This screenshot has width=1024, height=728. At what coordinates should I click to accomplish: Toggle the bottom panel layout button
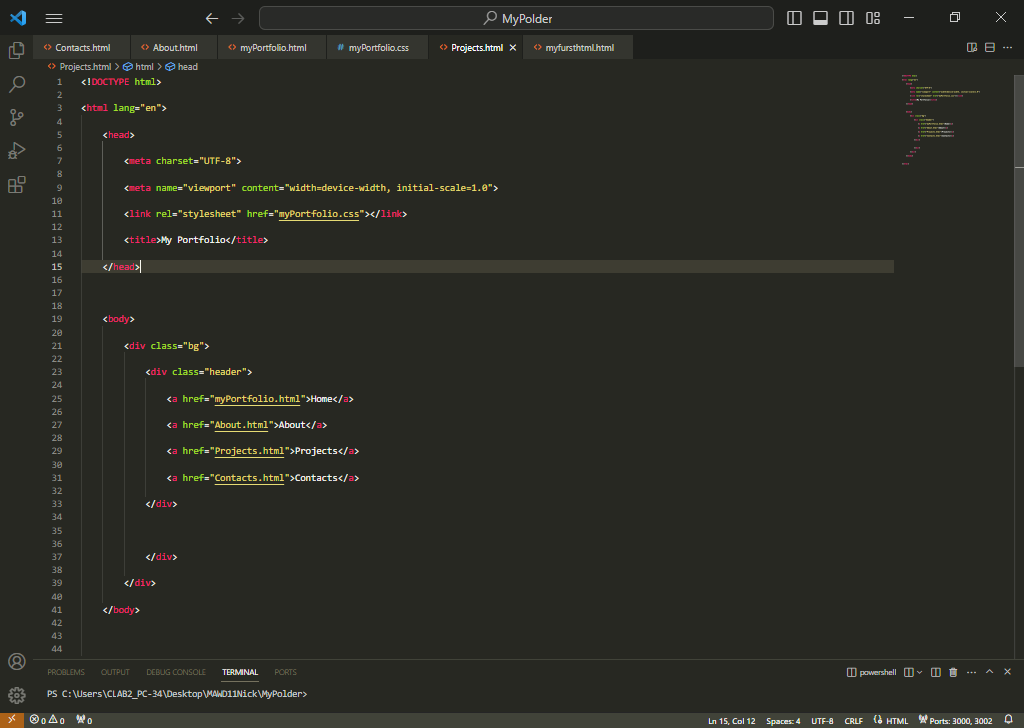pyautogui.click(x=821, y=18)
